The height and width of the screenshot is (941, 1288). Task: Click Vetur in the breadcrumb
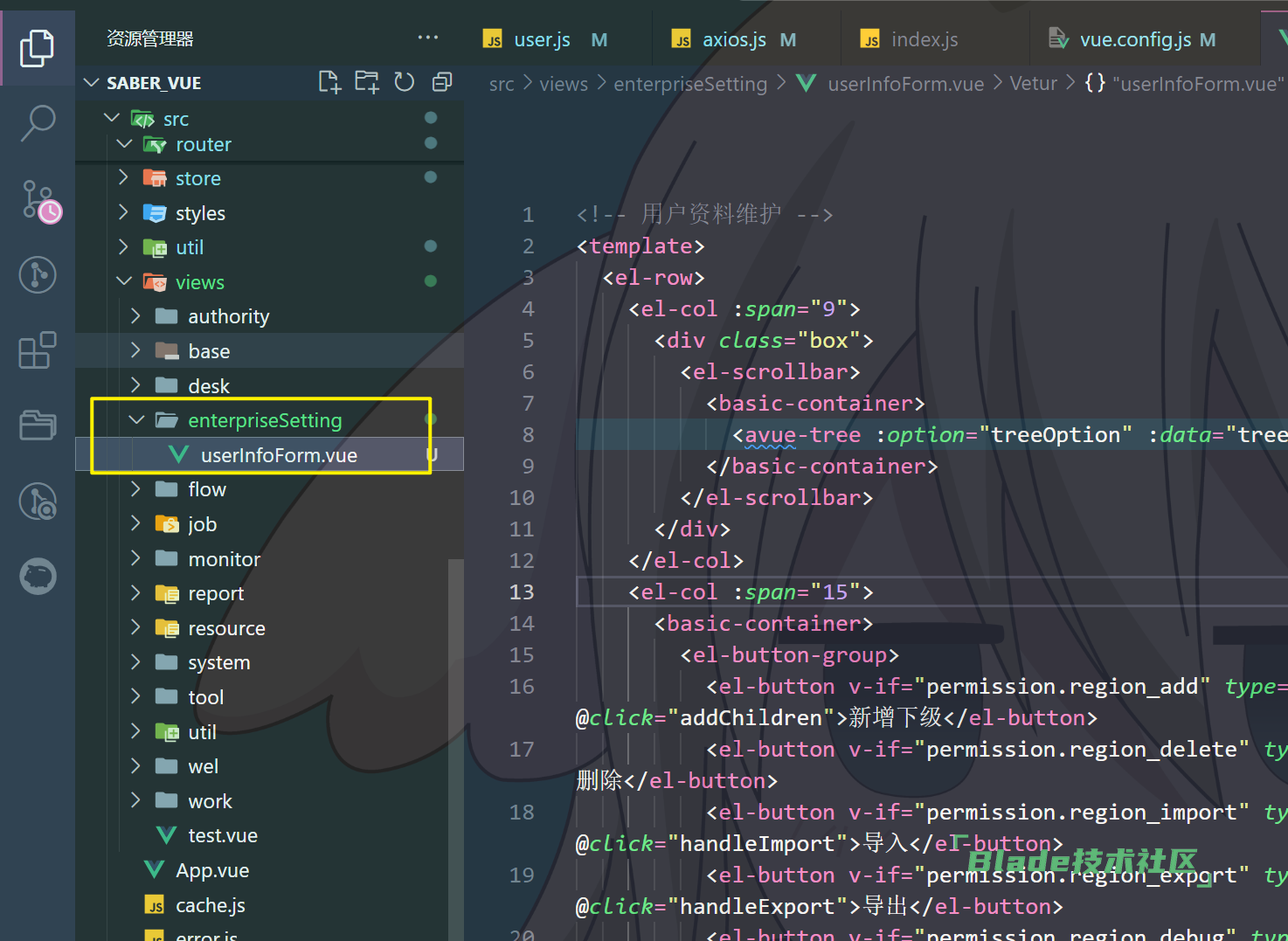click(1034, 84)
